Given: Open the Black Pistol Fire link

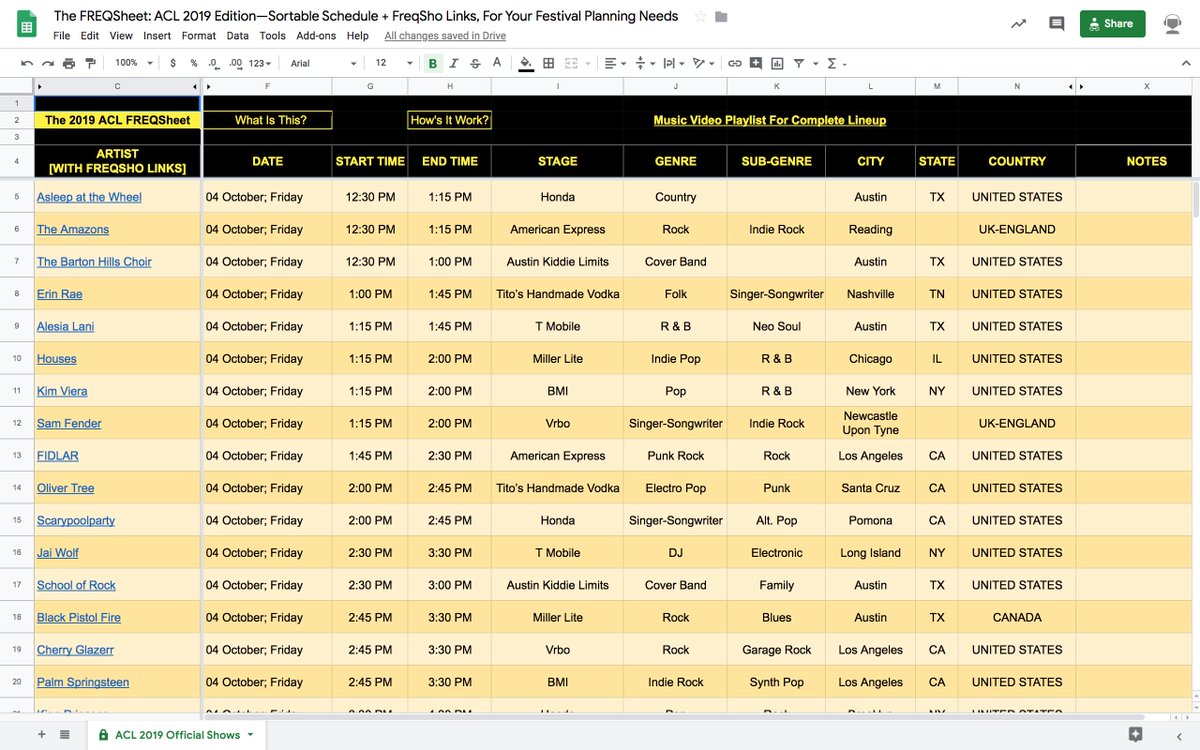Looking at the screenshot, I should coord(79,617).
